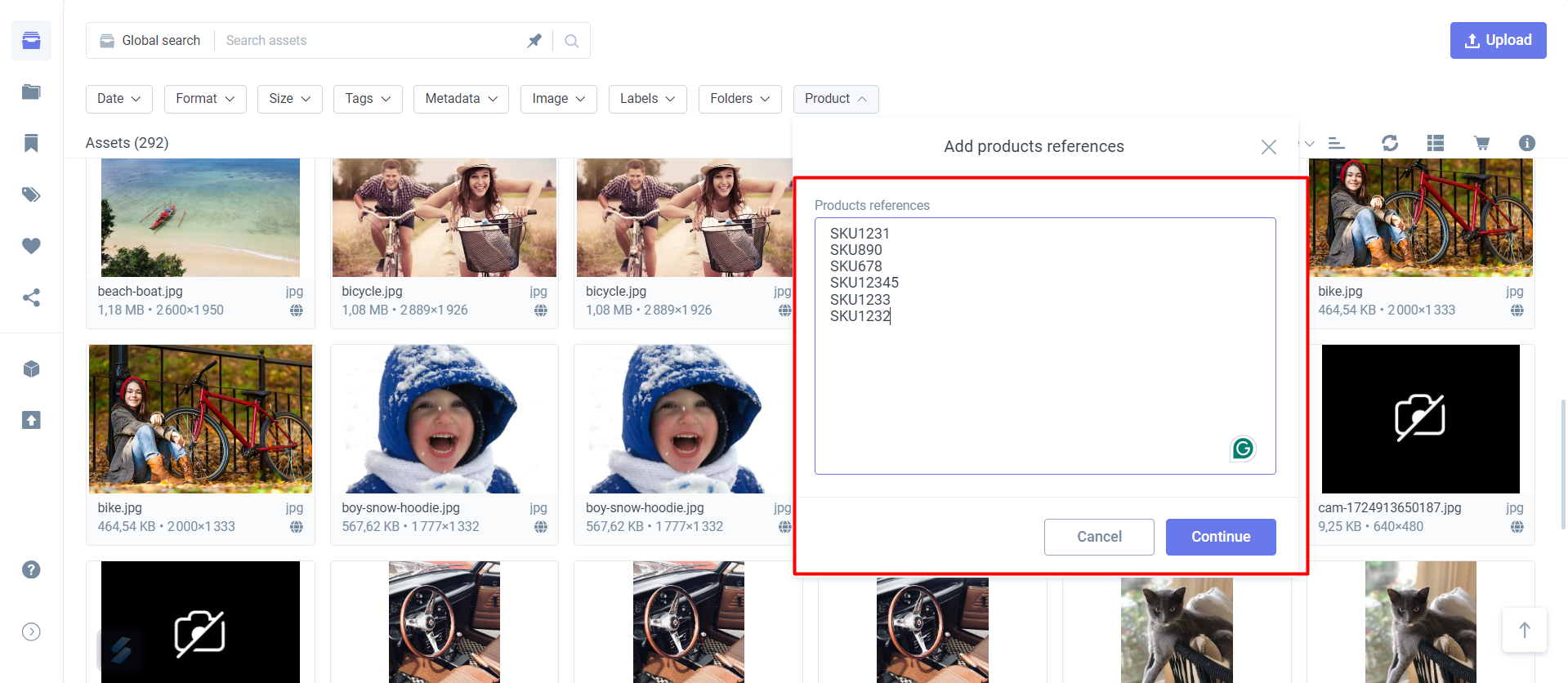Open the tags sidebar icon
The height and width of the screenshot is (683, 1568).
pyautogui.click(x=31, y=194)
